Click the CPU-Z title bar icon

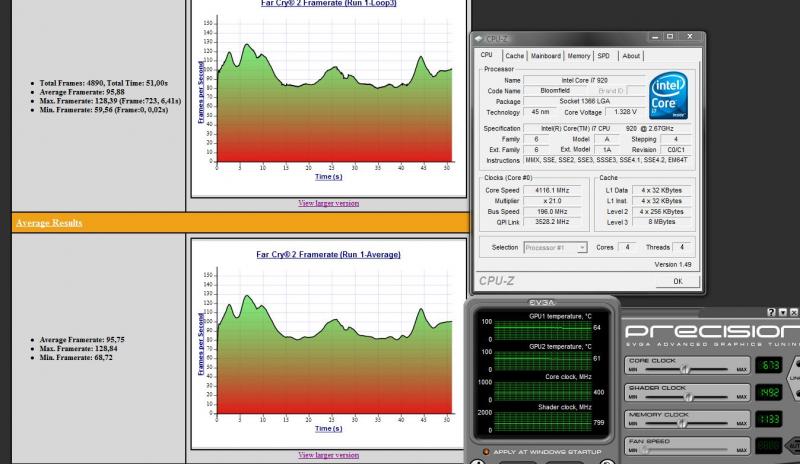pos(478,38)
